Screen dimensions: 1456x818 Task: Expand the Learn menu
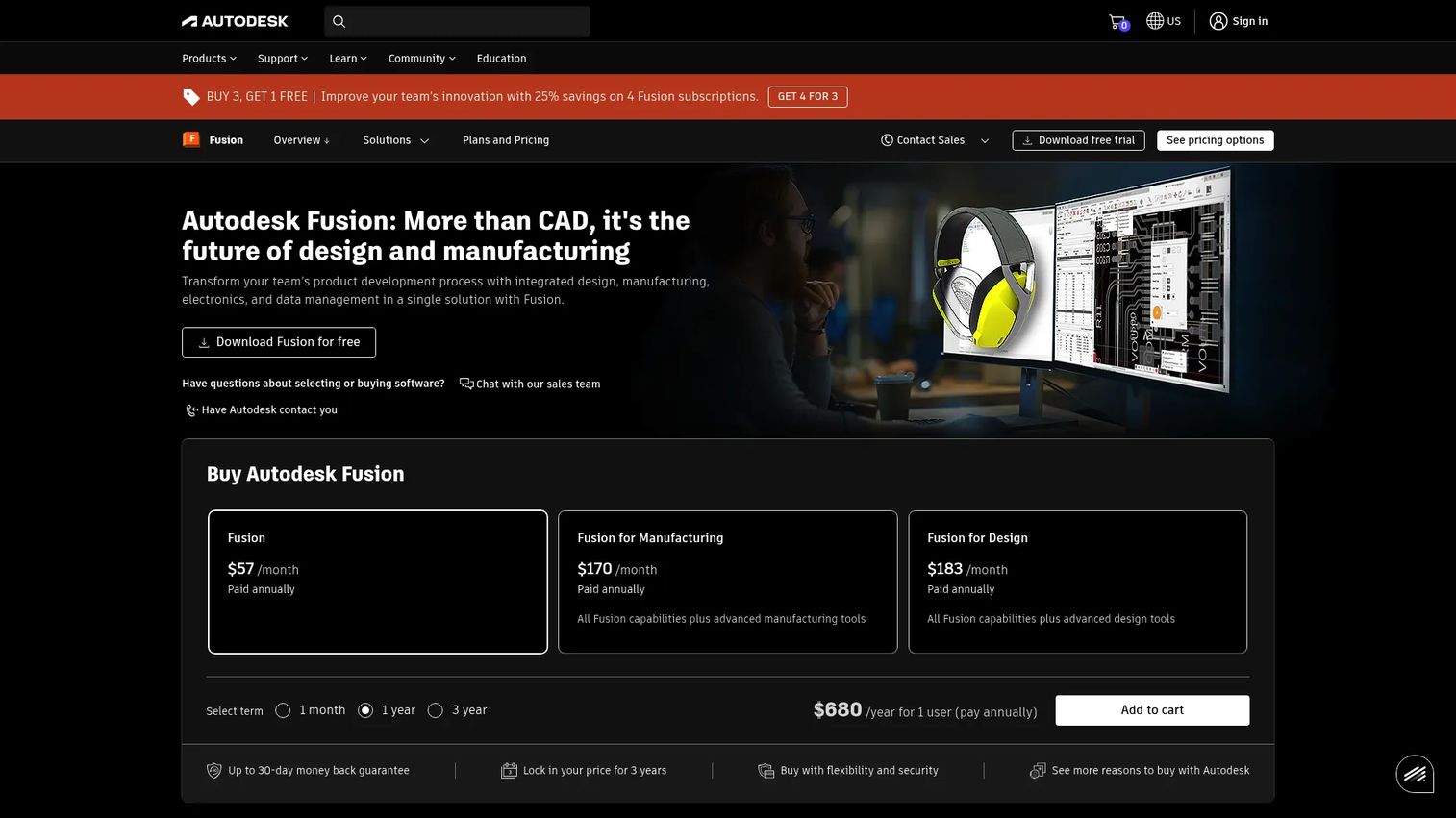348,59
